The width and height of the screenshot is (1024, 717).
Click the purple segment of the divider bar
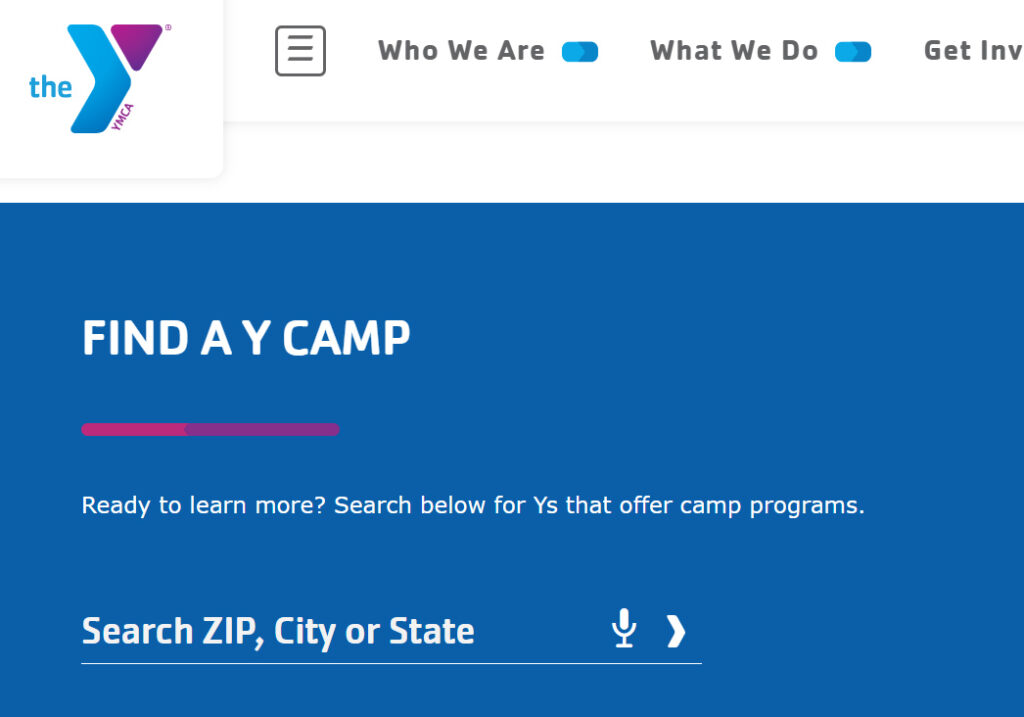262,430
